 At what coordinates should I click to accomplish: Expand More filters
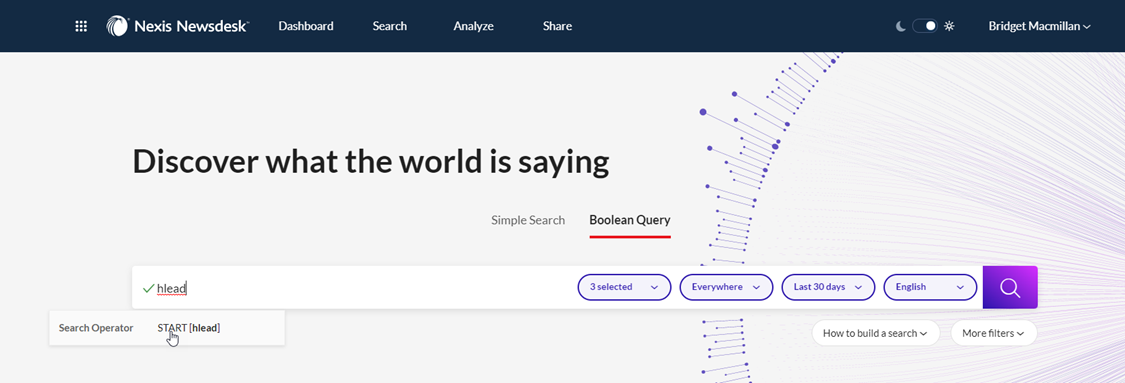tap(994, 333)
